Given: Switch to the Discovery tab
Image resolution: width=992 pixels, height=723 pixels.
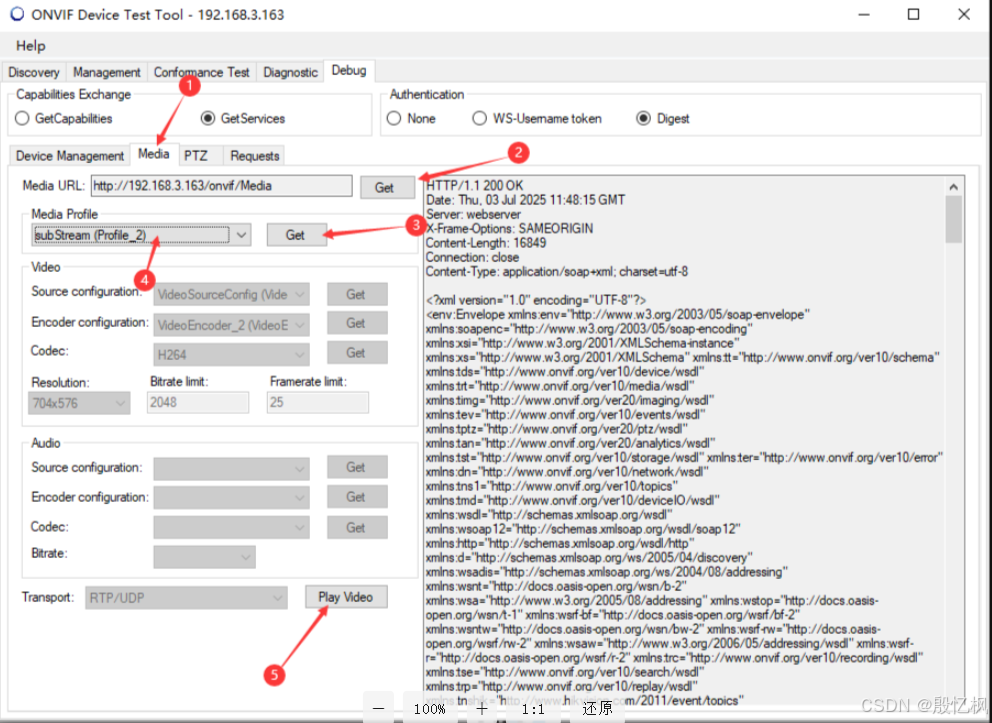Looking at the screenshot, I should click(34, 72).
